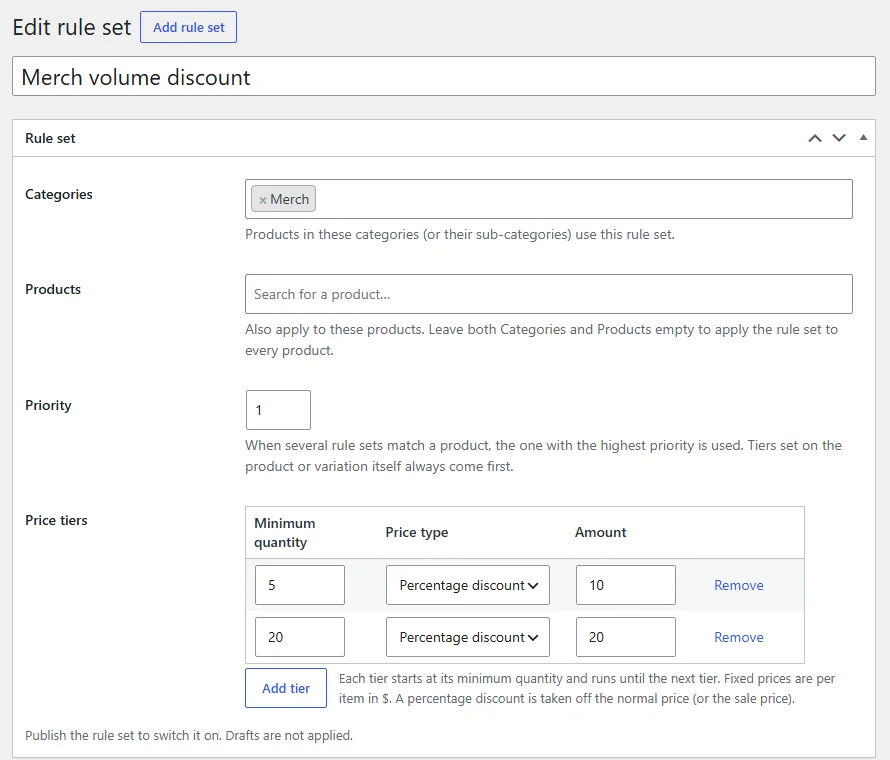Remove the tier with minimum quantity 5
Image resolution: width=890 pixels, height=760 pixels.
[738, 585]
